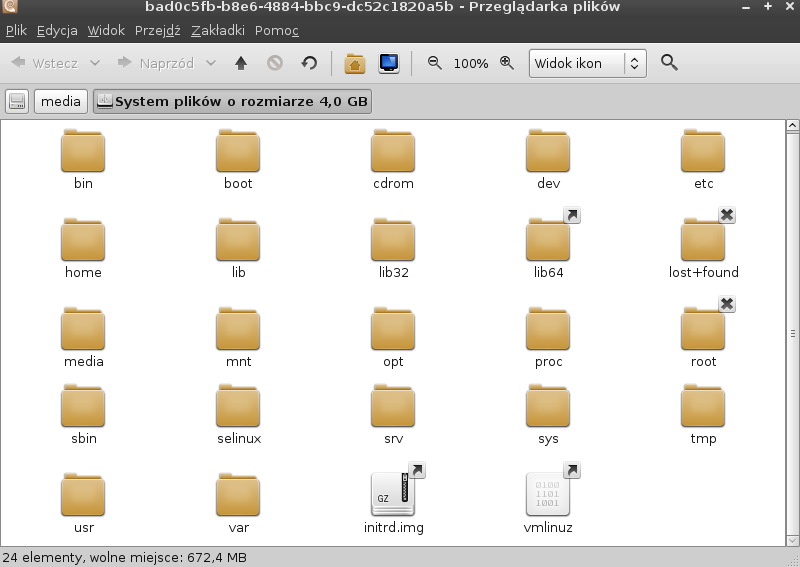The width and height of the screenshot is (800, 567).
Task: Select the opt folder
Action: 393,337
